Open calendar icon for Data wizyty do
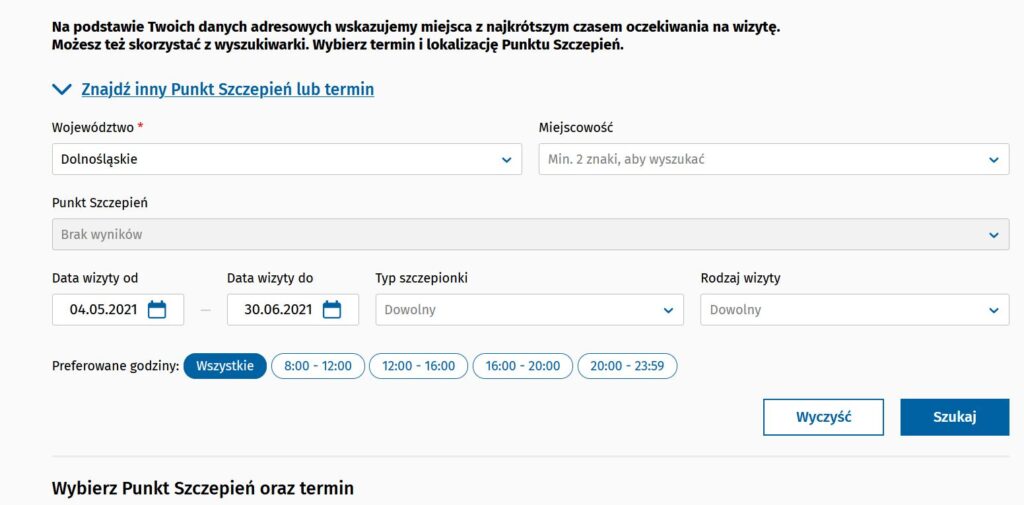The width and height of the screenshot is (1024, 505). coord(332,310)
